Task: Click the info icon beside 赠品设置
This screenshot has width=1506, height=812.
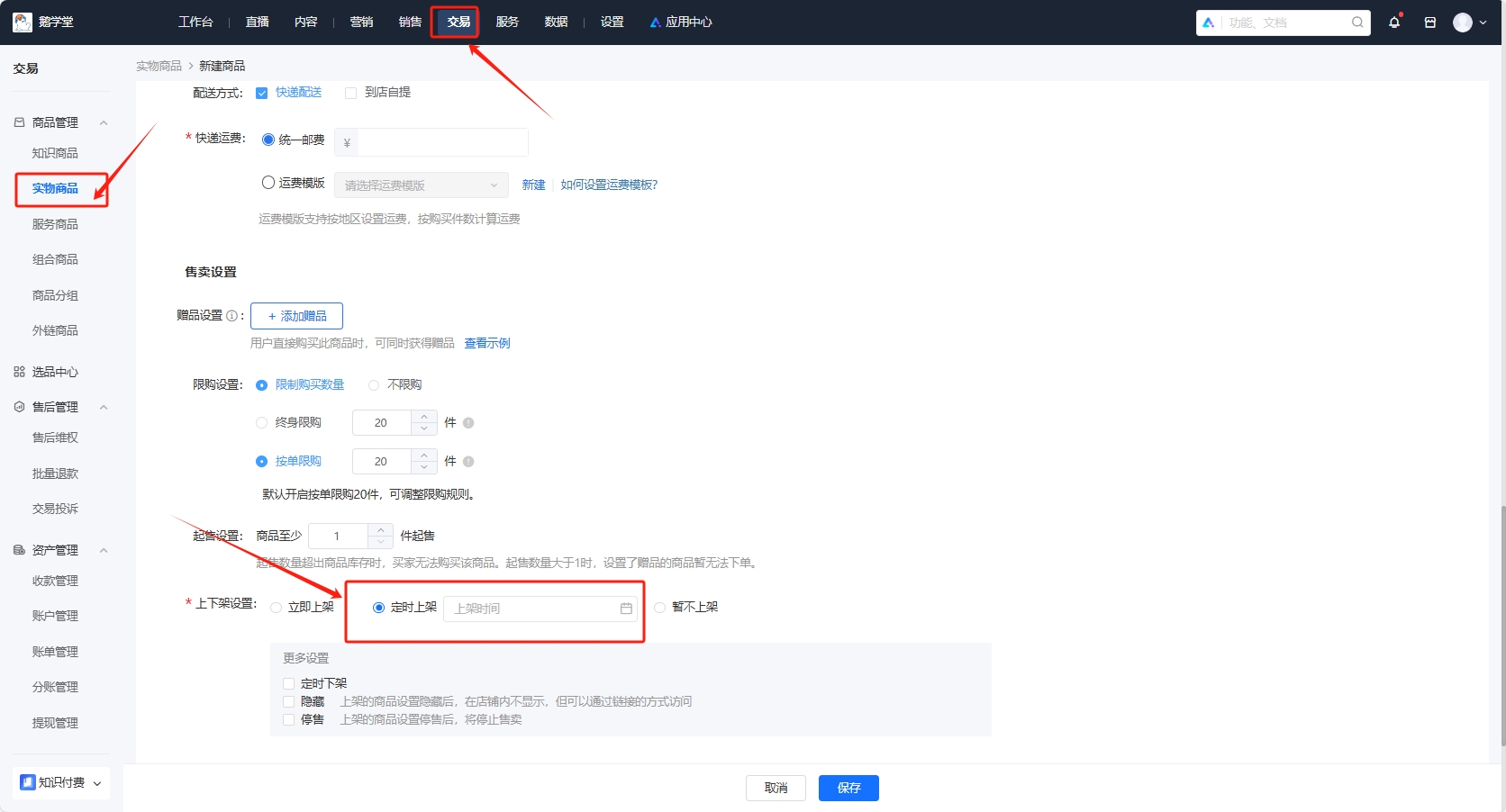Action: (232, 315)
